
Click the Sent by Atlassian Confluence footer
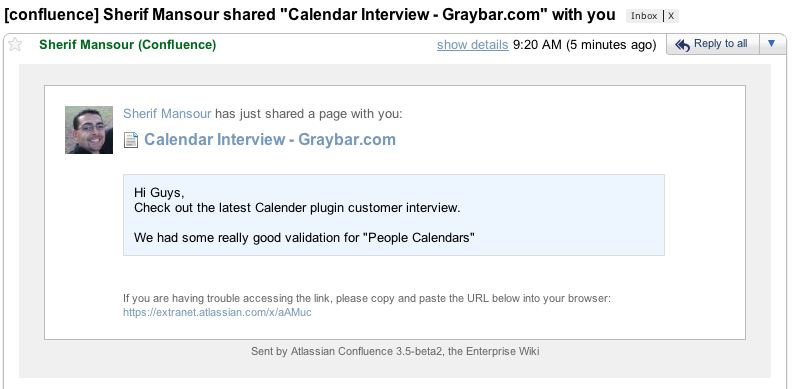point(395,351)
